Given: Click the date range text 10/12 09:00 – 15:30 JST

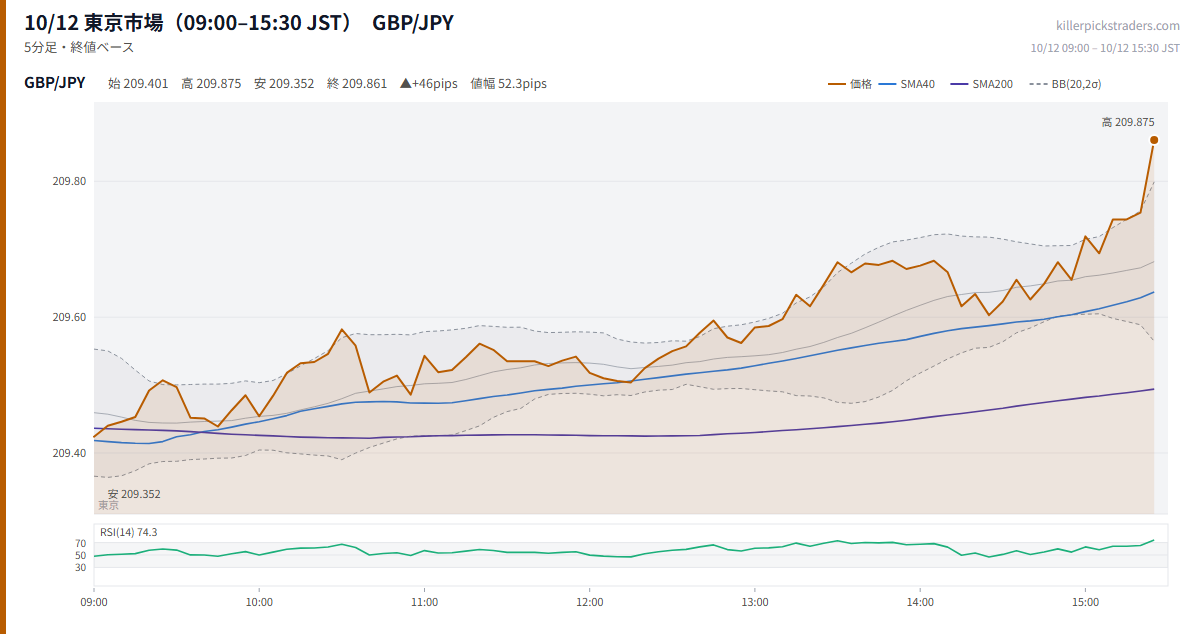Looking at the screenshot, I should point(1105,47).
